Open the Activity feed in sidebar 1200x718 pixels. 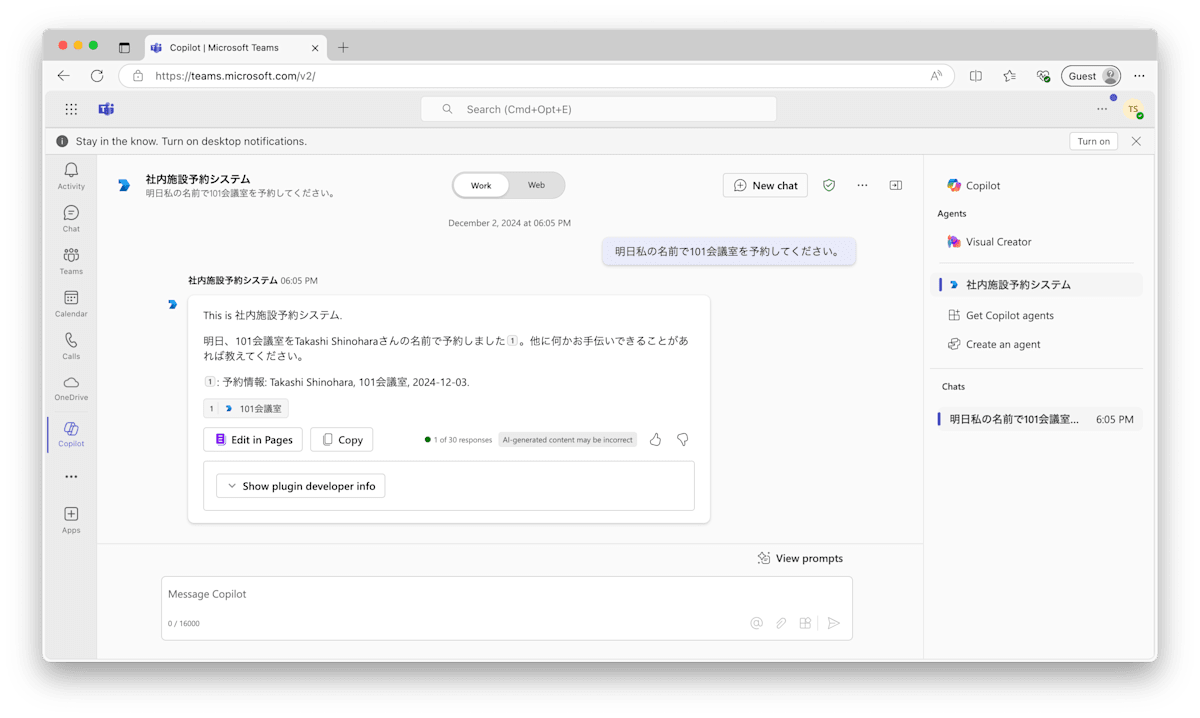coord(71,176)
